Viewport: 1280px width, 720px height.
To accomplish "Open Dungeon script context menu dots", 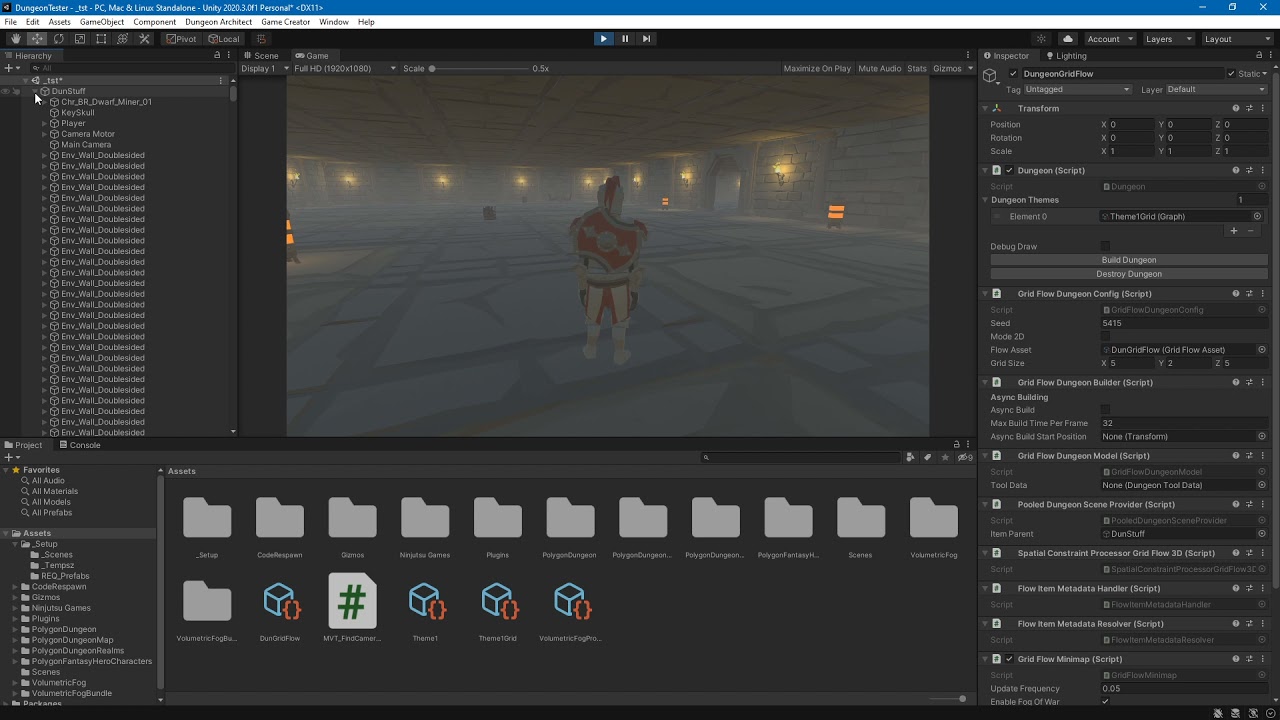I will pyautogui.click(x=1263, y=170).
